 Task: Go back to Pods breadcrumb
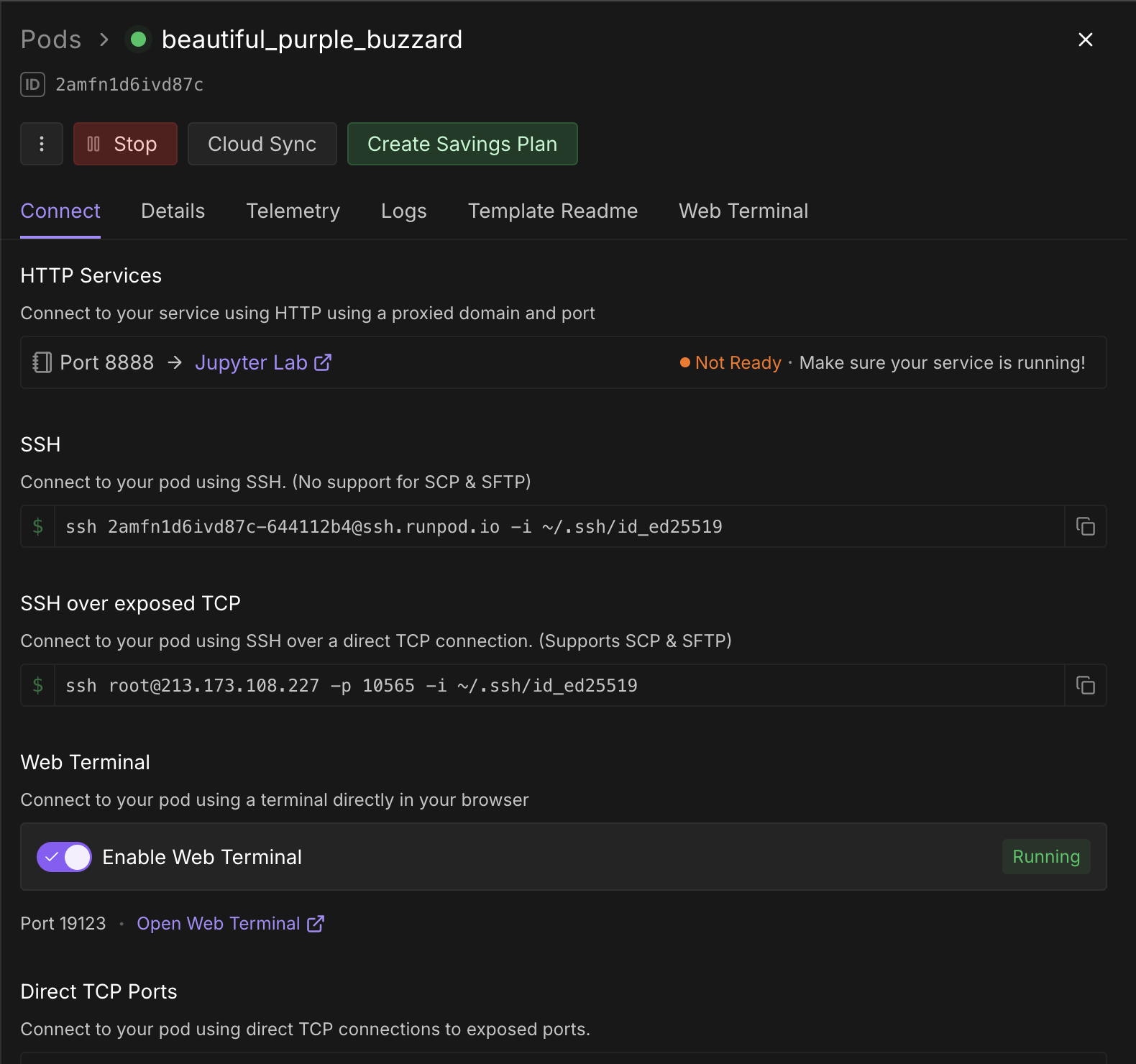click(51, 40)
